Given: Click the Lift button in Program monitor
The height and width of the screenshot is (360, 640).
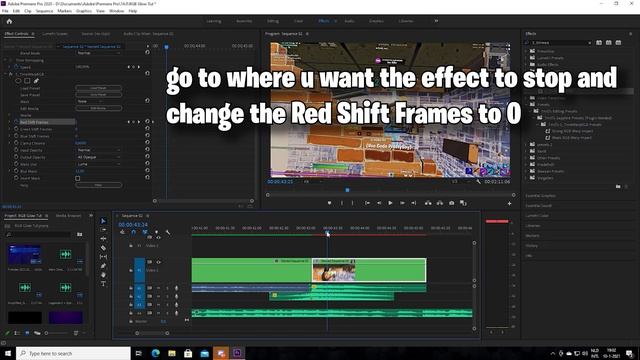Looking at the screenshot, I should click(428, 203).
